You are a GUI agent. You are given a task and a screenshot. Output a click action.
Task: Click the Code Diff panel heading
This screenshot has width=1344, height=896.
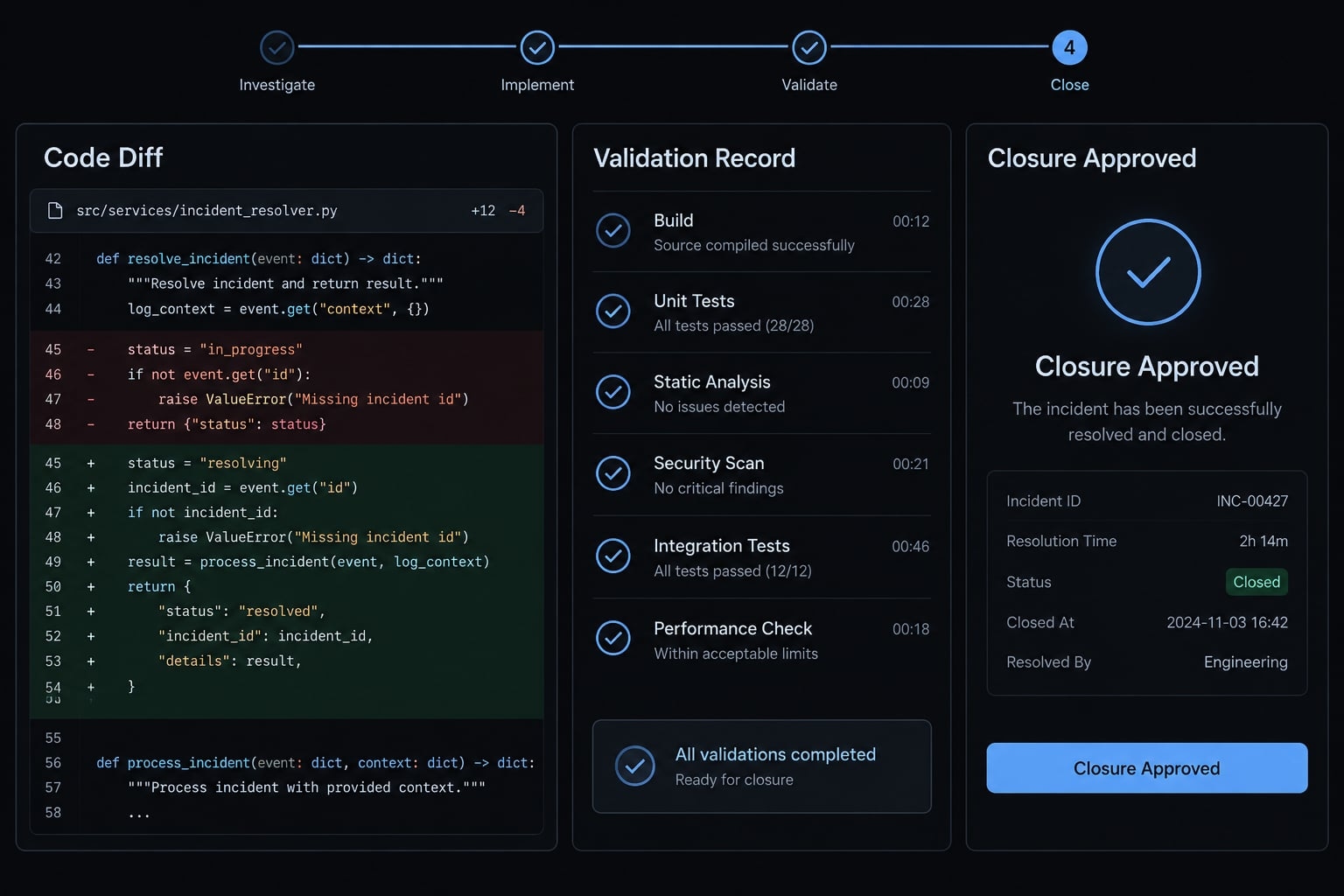[x=103, y=157]
